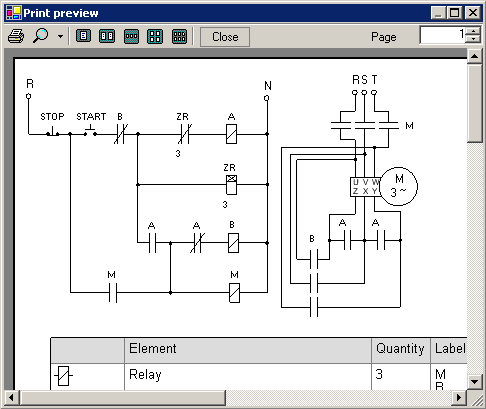Switch to two-page view layout
This screenshot has width=486, height=409.
pyautogui.click(x=107, y=36)
